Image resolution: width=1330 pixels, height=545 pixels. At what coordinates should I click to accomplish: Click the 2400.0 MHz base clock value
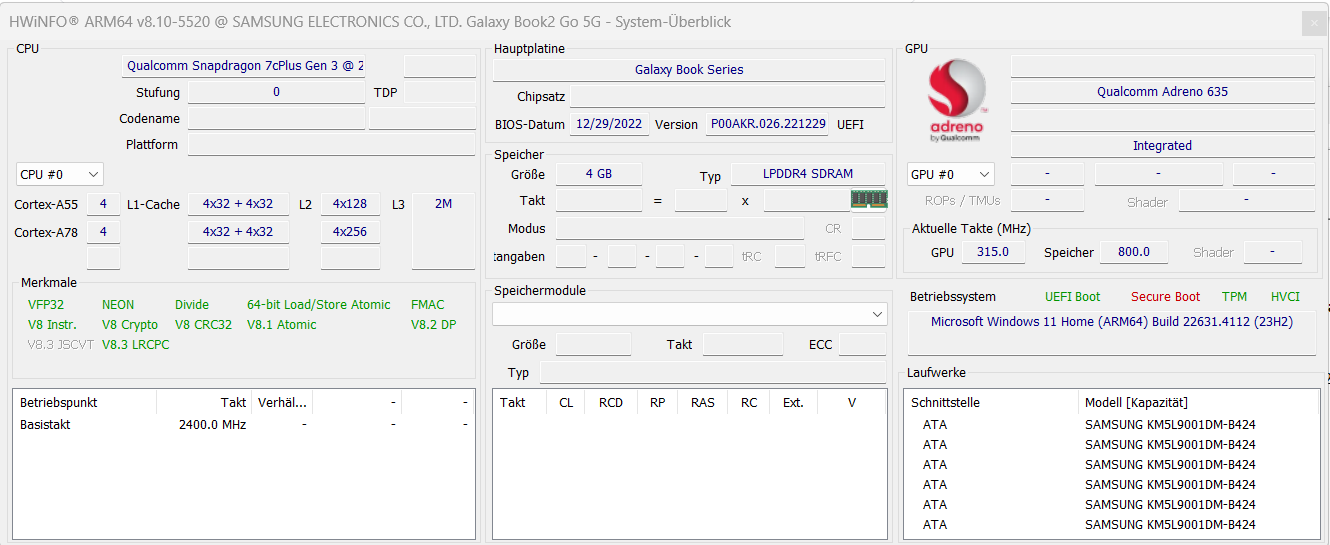pos(212,425)
